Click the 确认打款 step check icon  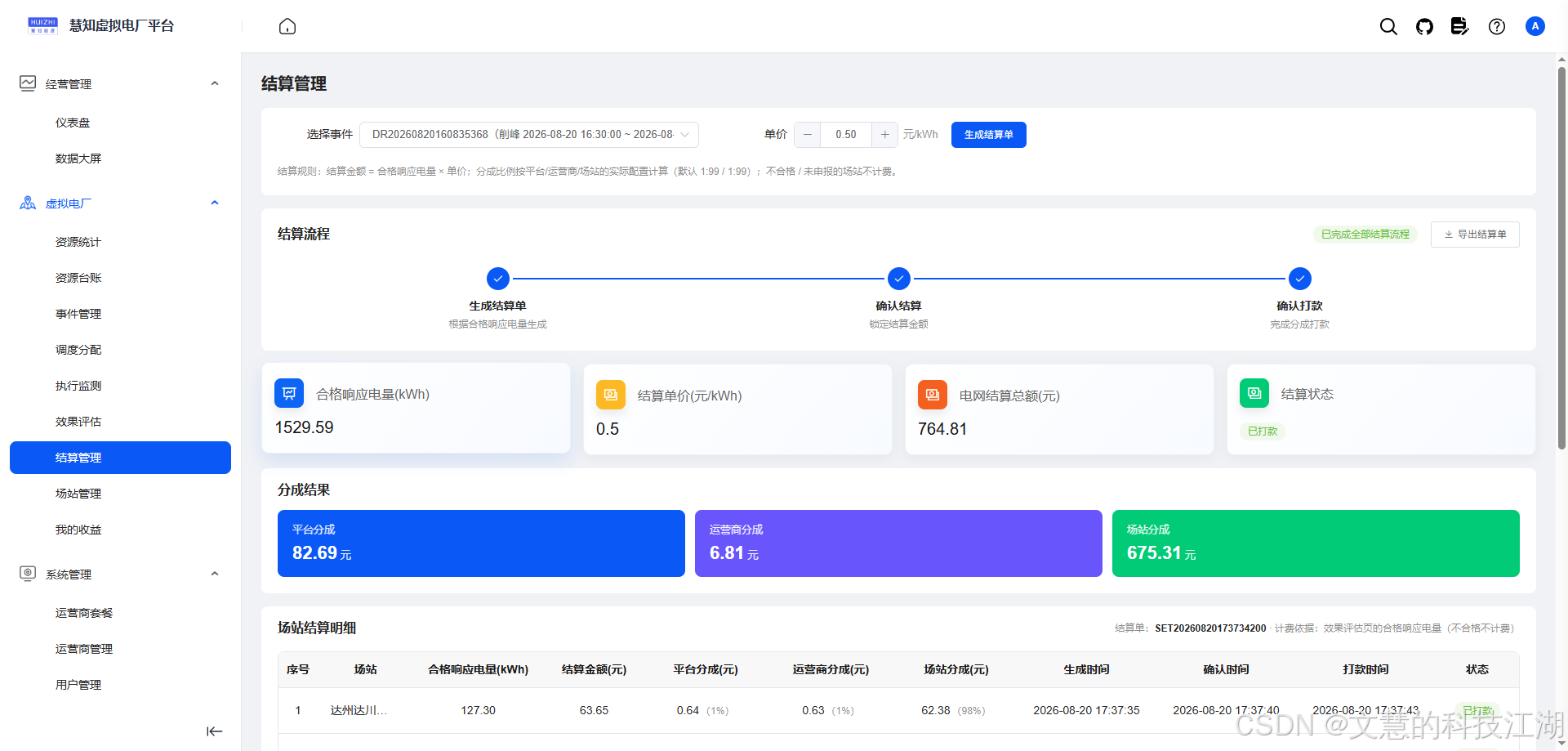pos(1300,279)
